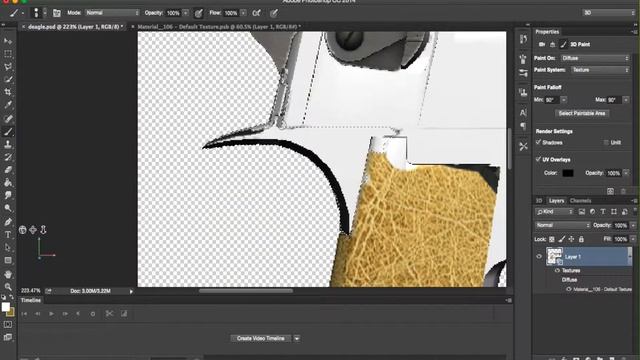
Task: Toggle lock image pixels
Action: click(x=562, y=239)
